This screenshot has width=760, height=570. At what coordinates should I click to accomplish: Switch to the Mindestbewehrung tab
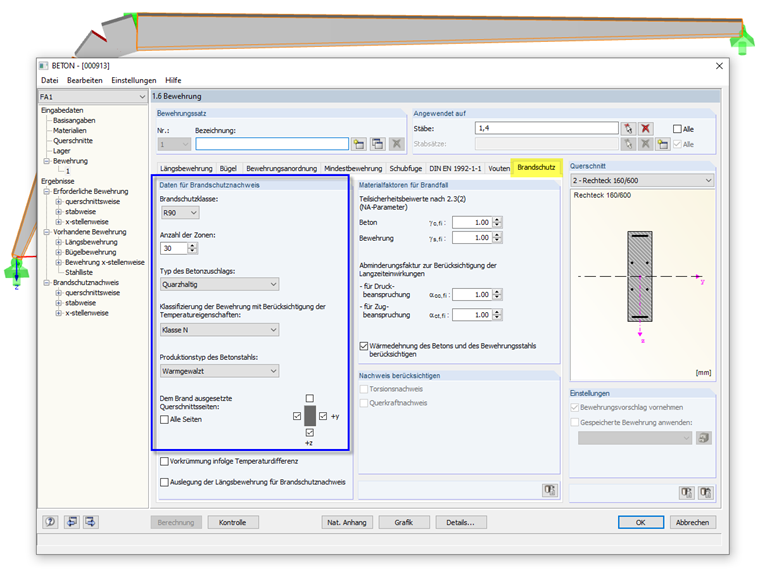point(353,168)
